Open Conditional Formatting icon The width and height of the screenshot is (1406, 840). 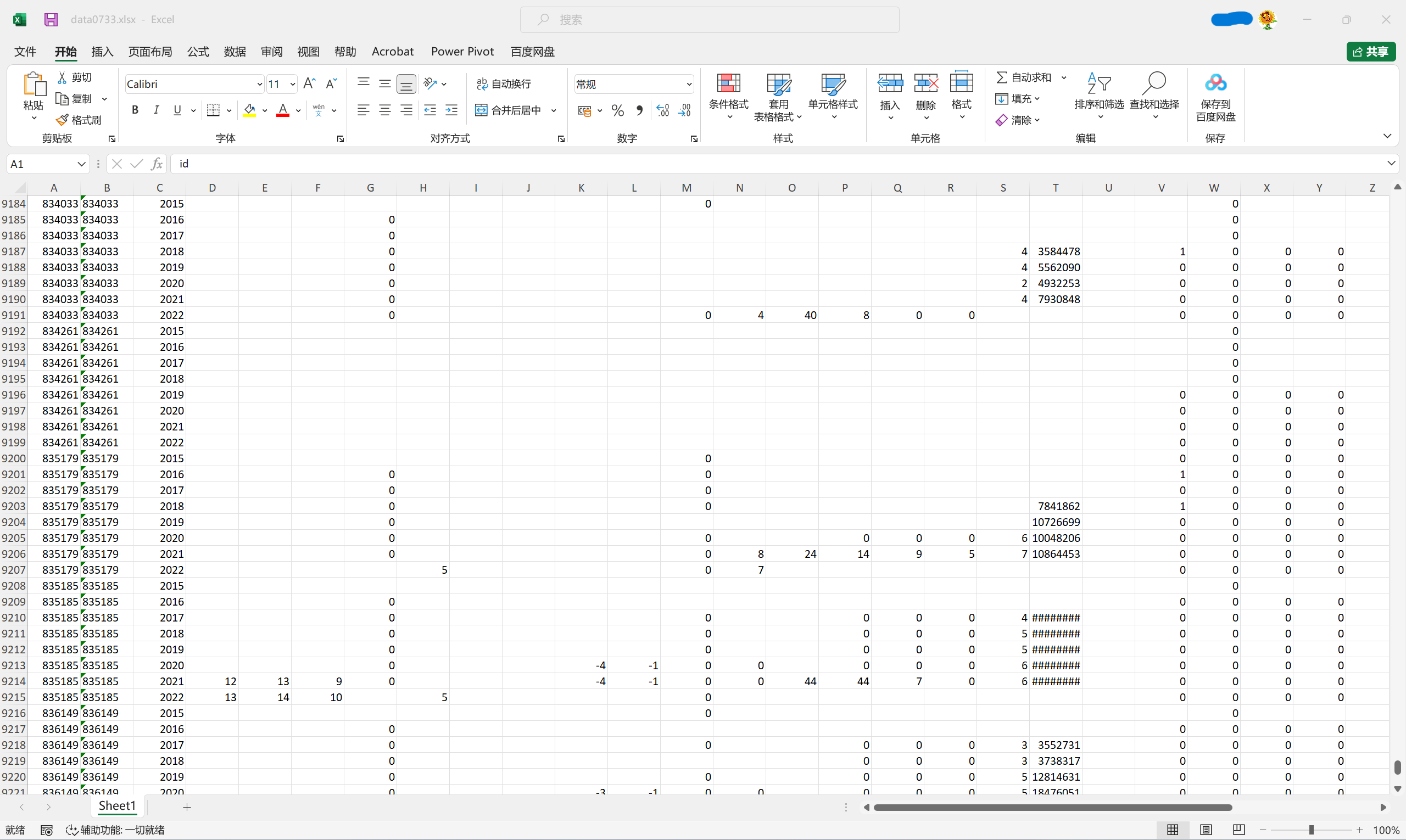tap(728, 84)
